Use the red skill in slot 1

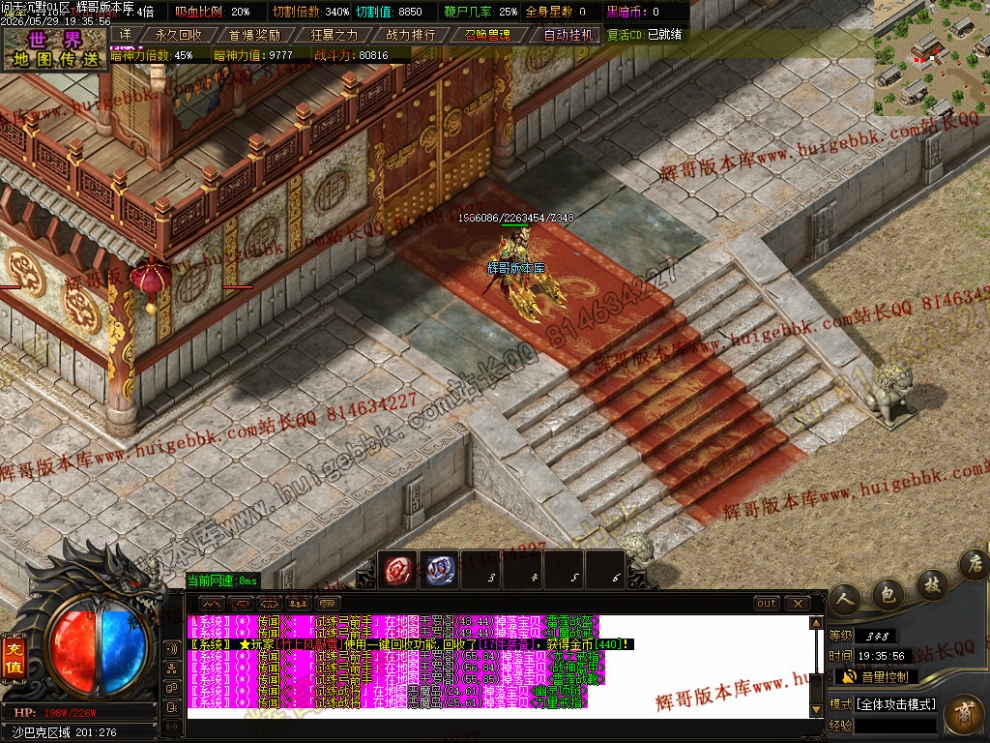tap(398, 571)
